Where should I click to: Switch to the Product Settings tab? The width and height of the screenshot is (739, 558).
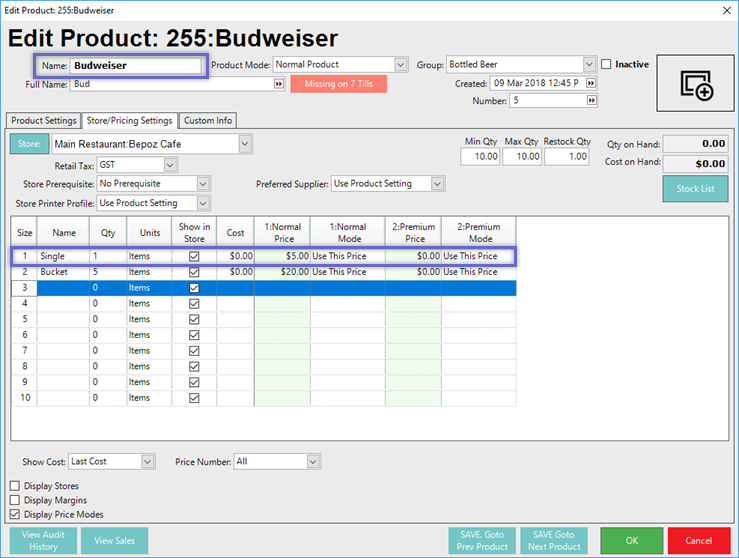click(44, 121)
